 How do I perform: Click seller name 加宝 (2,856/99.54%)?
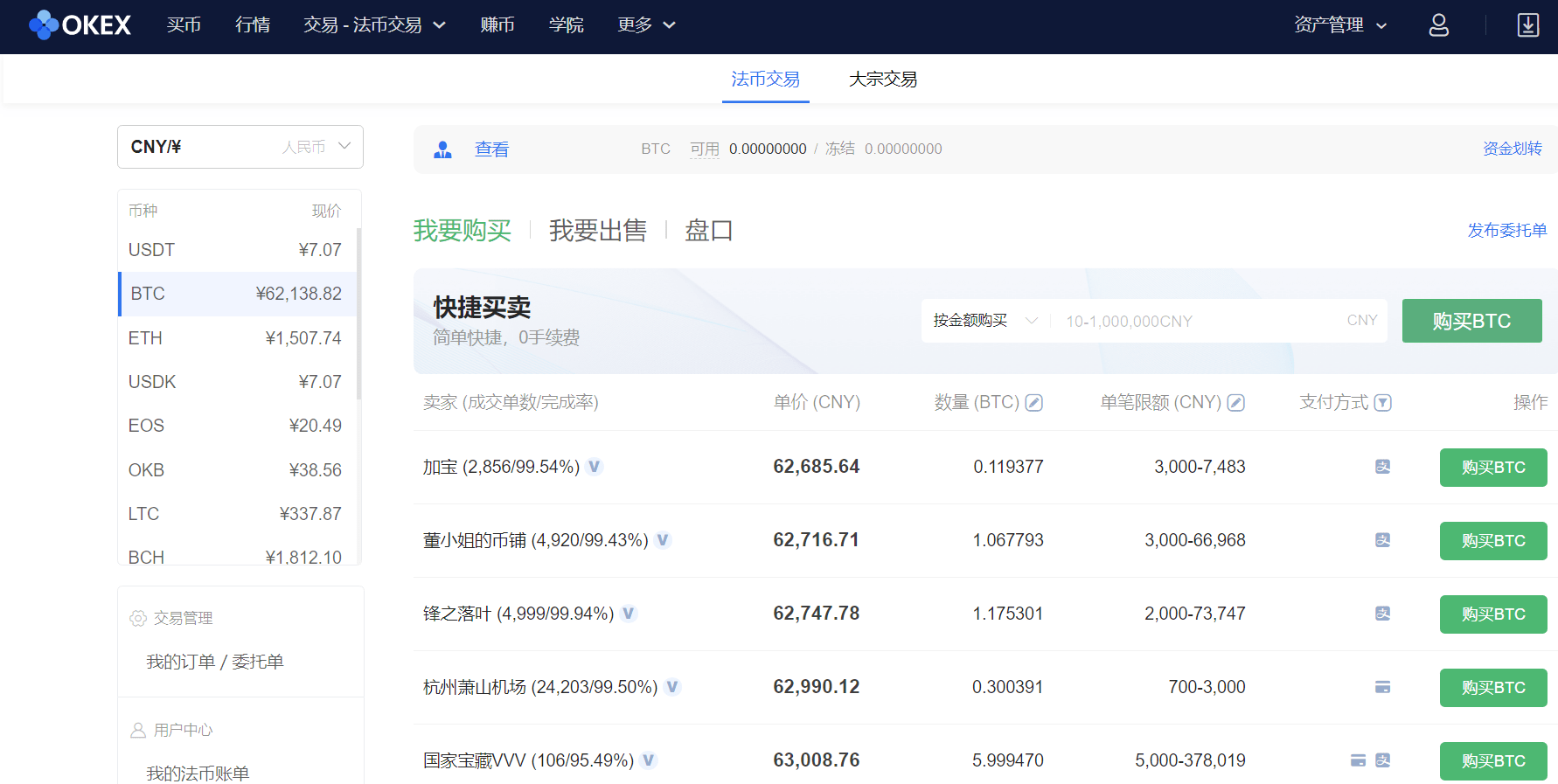(x=502, y=467)
